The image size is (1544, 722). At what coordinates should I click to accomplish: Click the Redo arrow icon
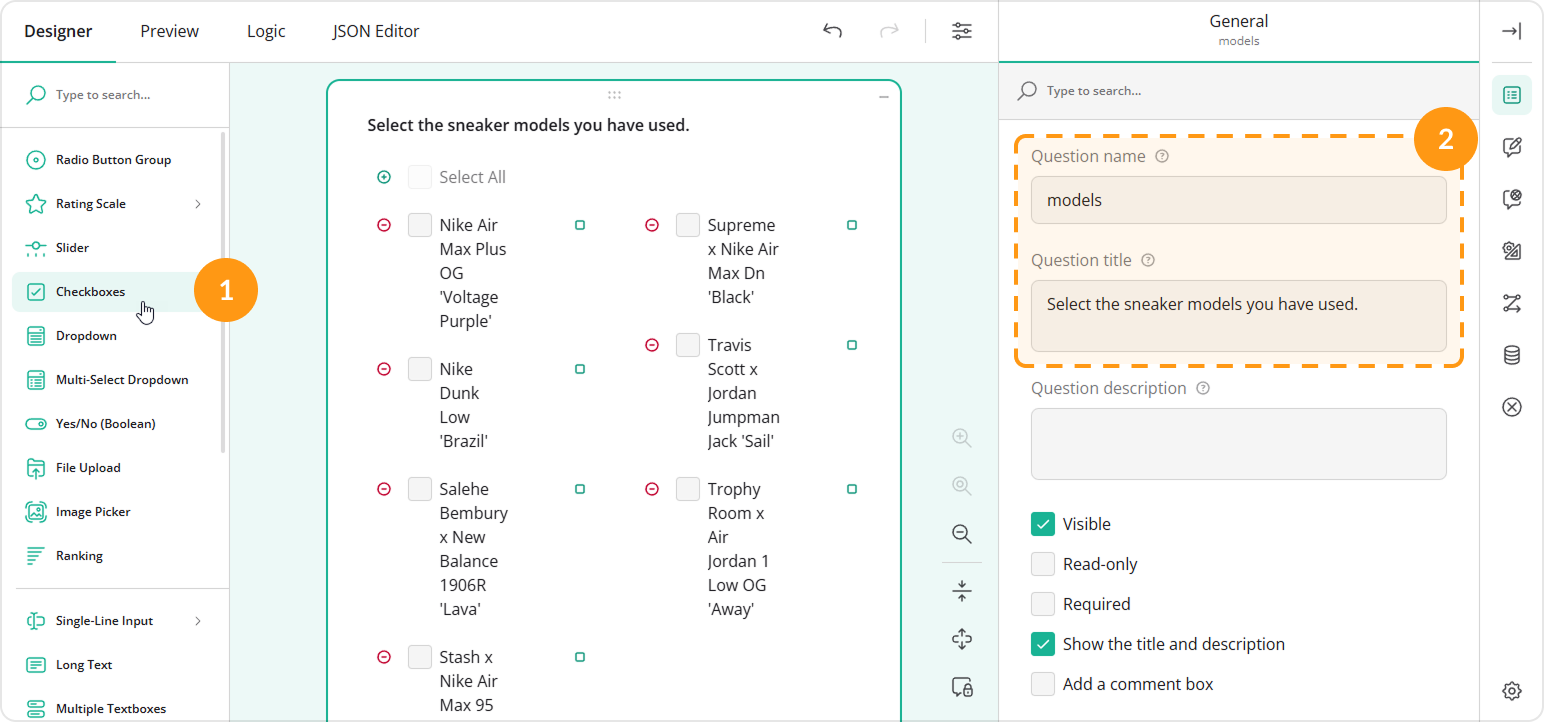(889, 31)
